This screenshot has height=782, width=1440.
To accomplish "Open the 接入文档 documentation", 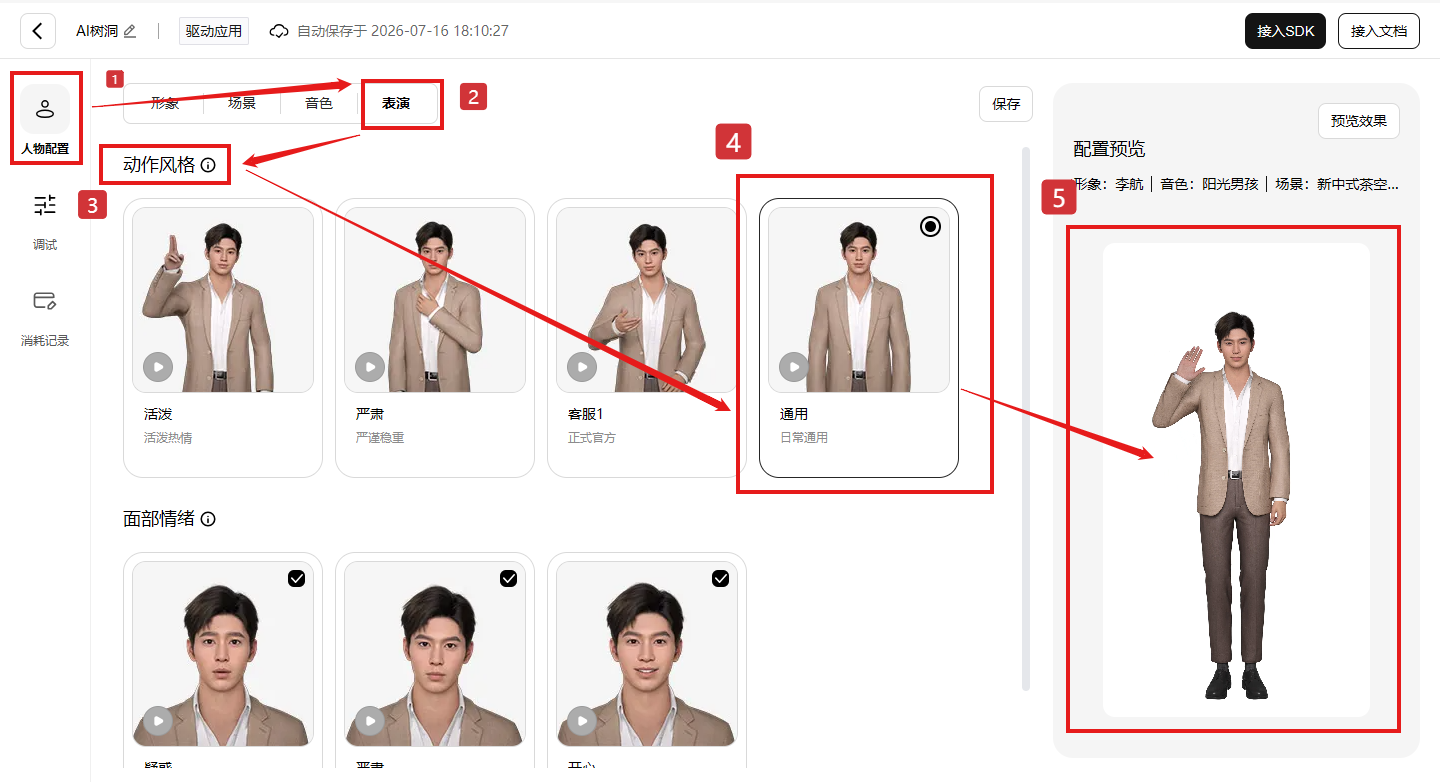I will tap(1379, 31).
